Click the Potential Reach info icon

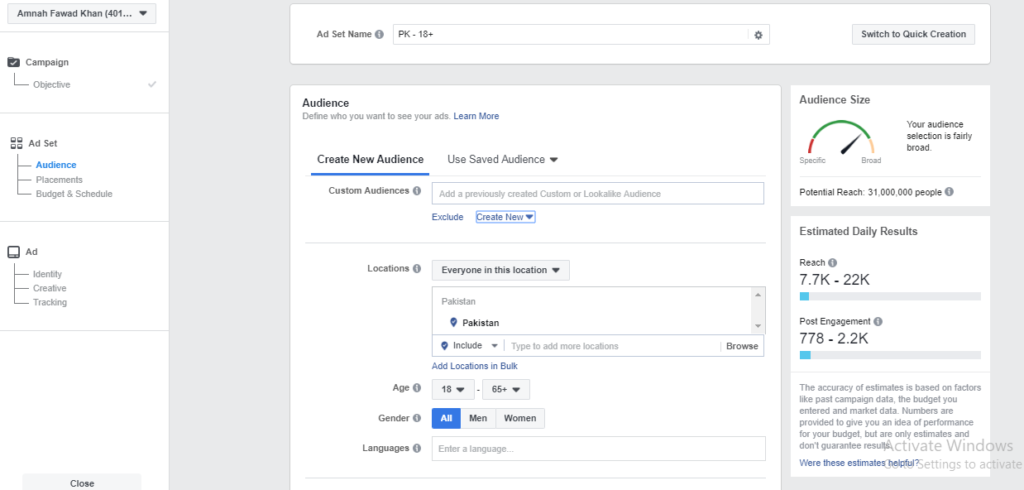pos(949,192)
